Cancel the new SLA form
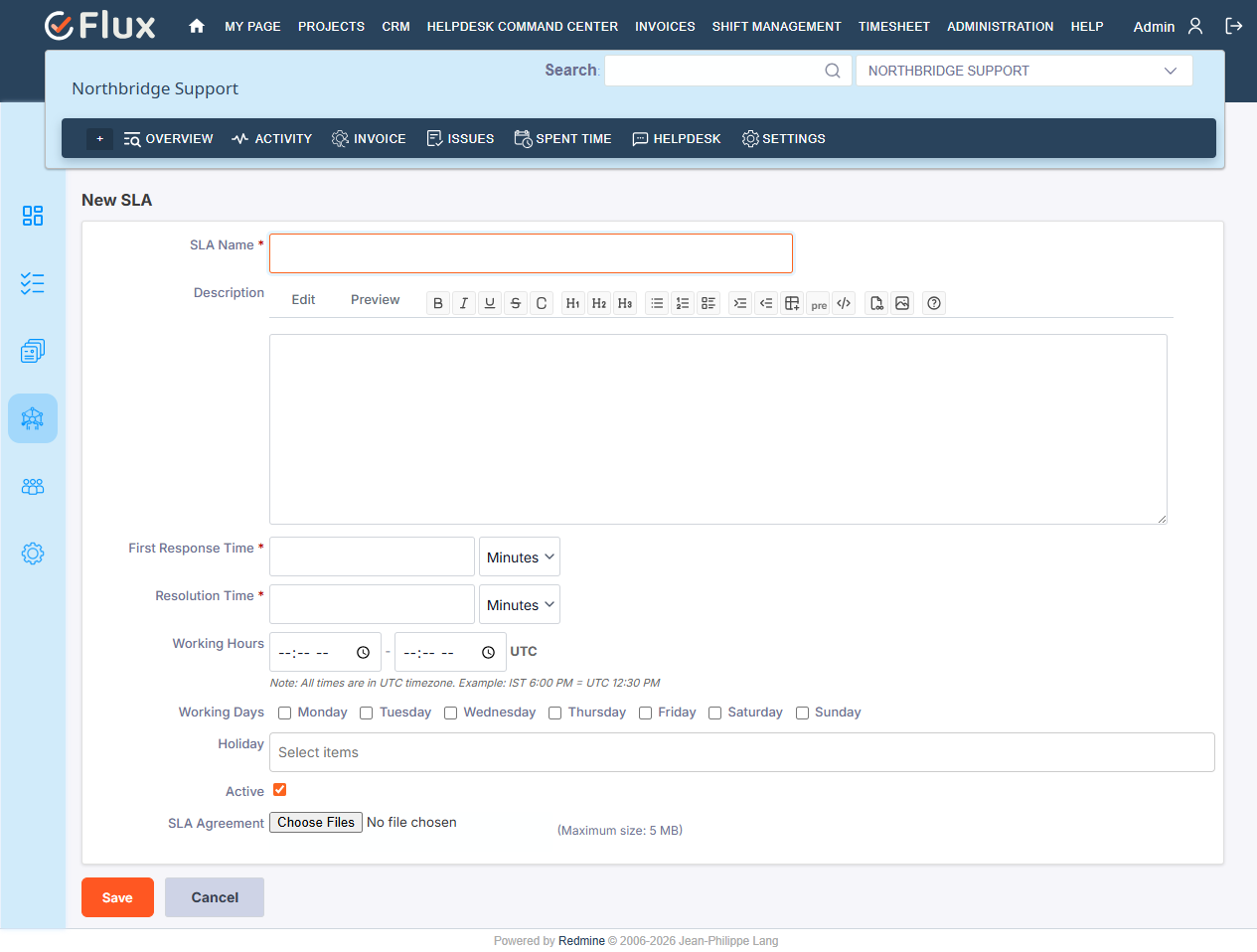The width and height of the screenshot is (1257, 952). click(215, 897)
